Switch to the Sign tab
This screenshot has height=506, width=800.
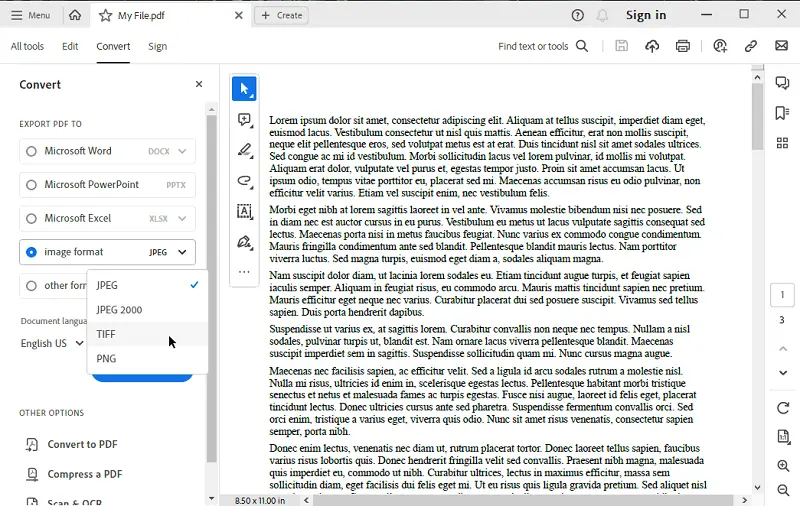pyautogui.click(x=158, y=46)
